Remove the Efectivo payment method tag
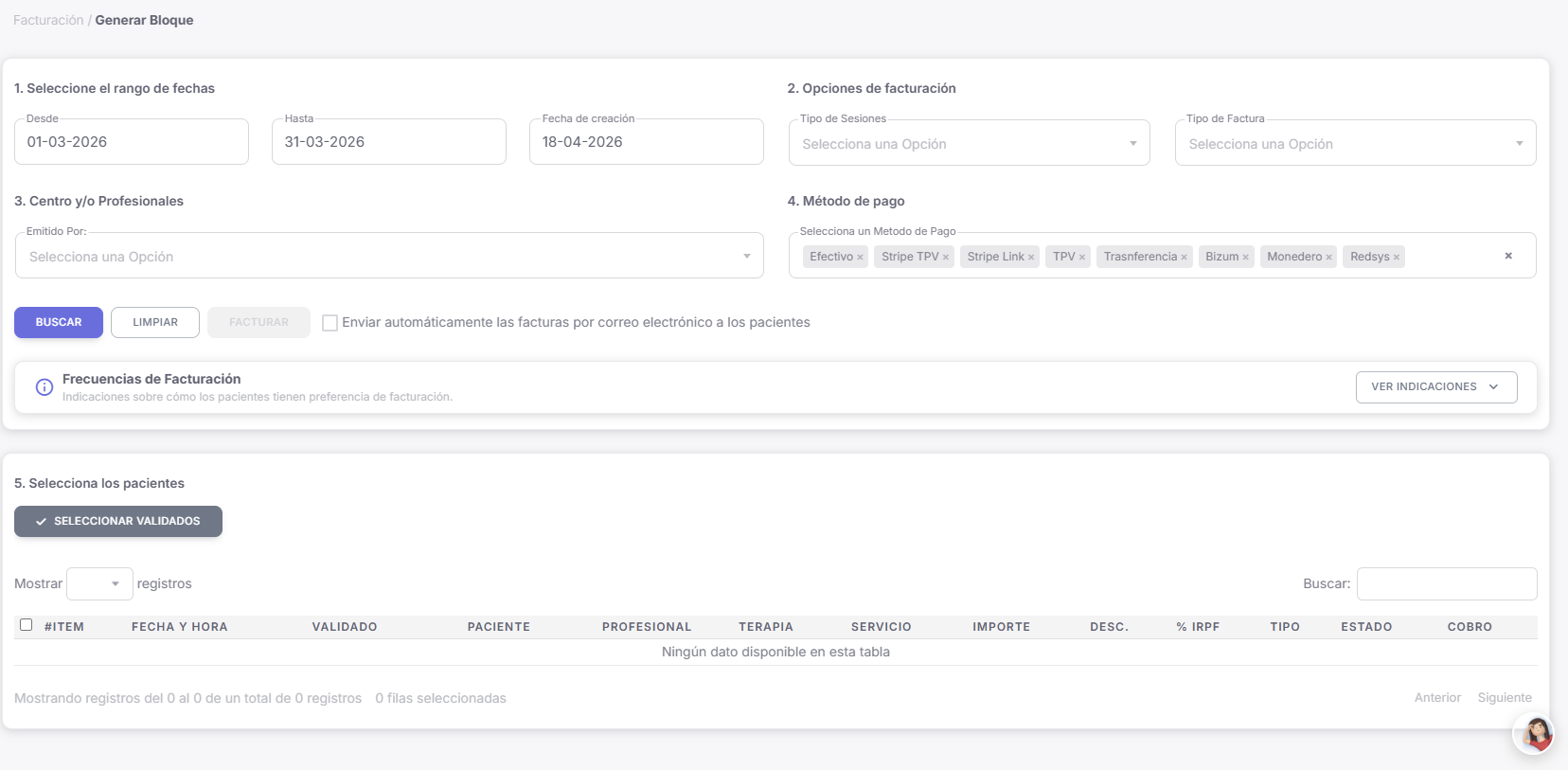 [860, 258]
